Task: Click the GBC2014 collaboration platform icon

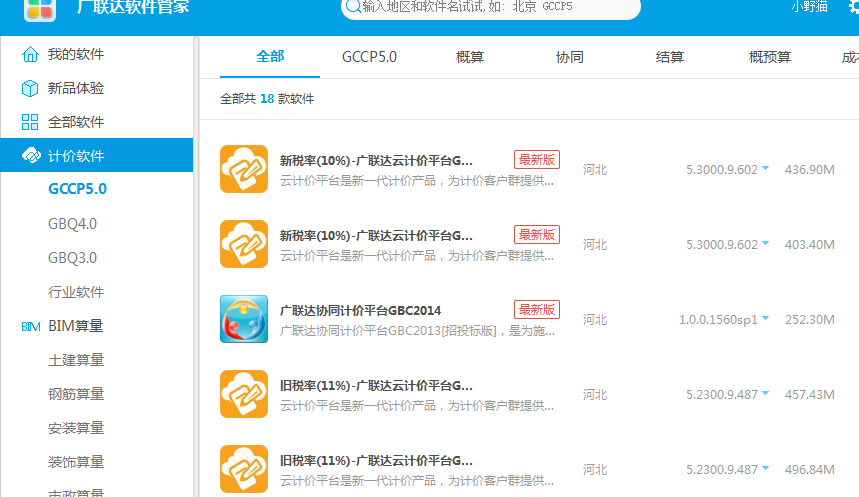Action: click(x=244, y=319)
